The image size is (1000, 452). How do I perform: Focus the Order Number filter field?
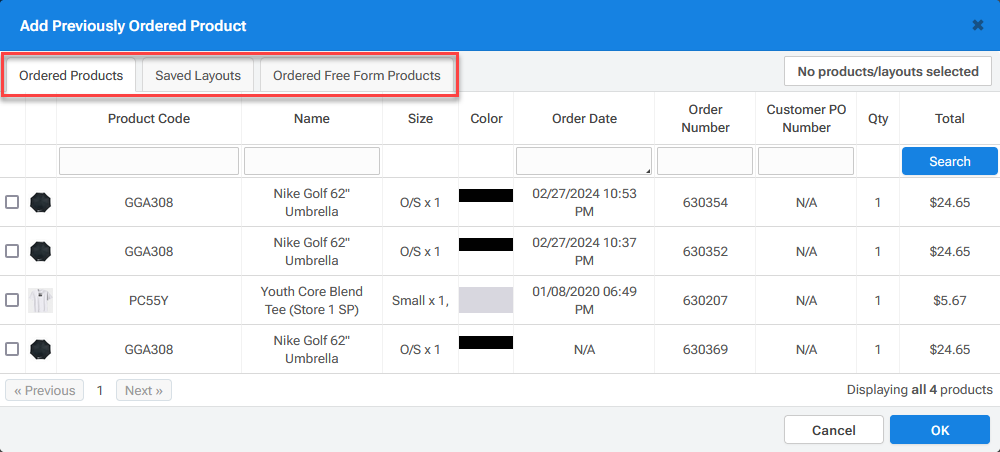pos(705,161)
